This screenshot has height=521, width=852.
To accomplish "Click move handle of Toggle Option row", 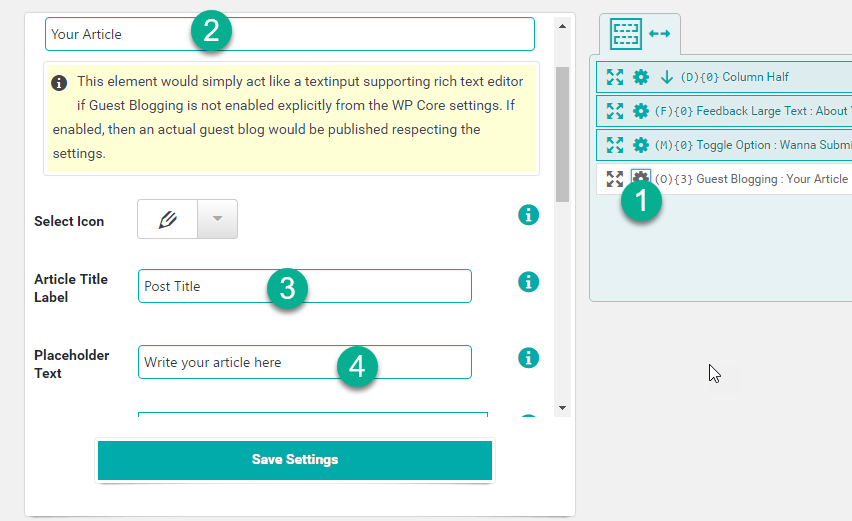I will click(615, 145).
